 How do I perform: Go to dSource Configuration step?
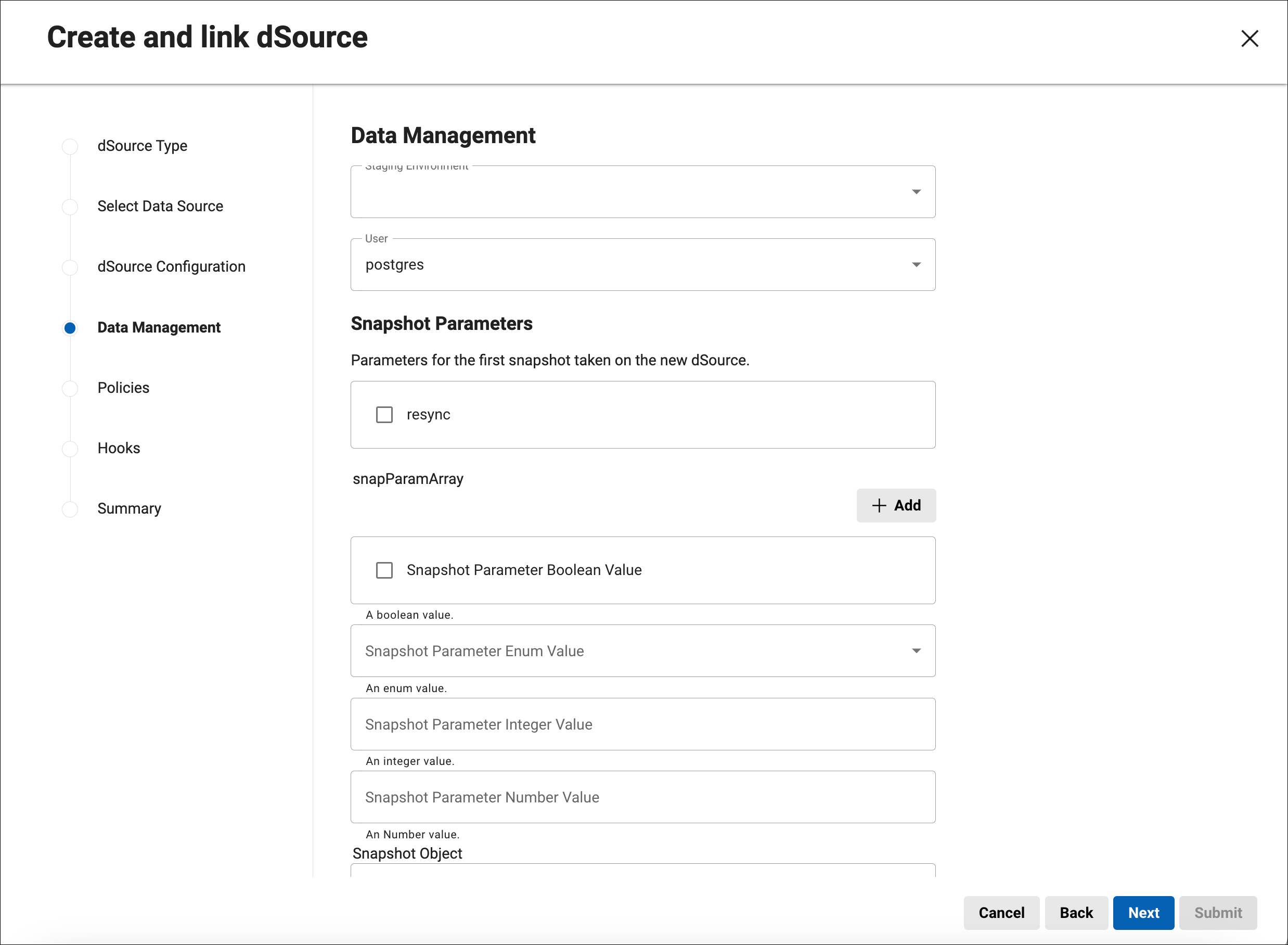click(171, 267)
